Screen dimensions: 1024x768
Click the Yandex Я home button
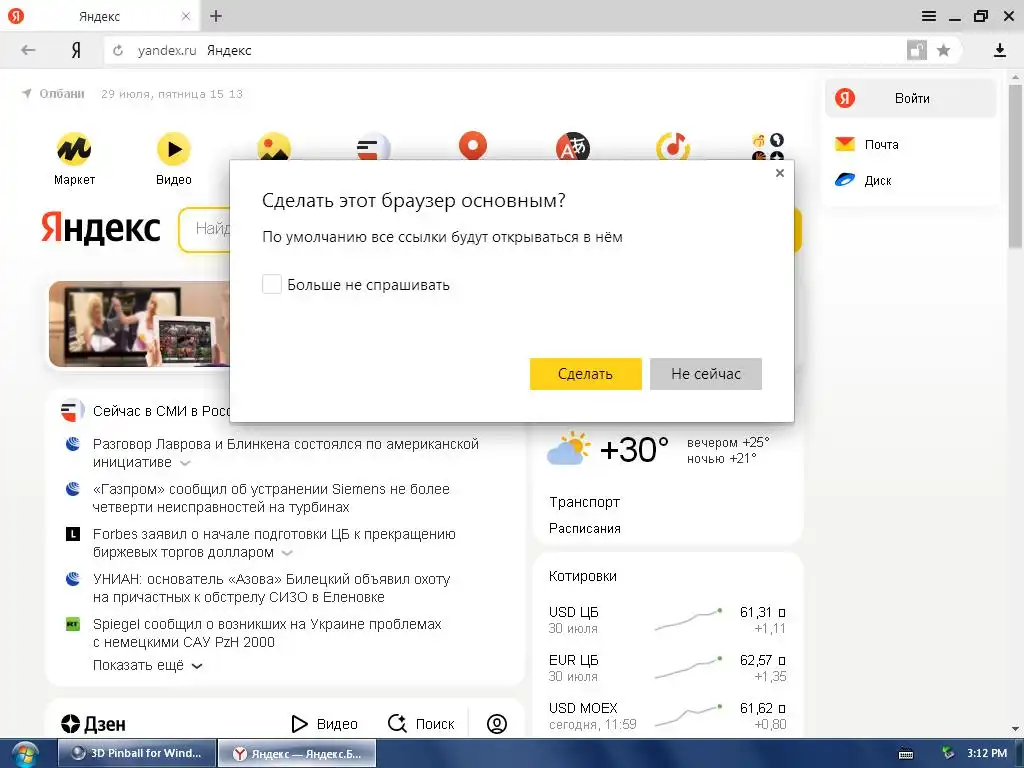76,50
